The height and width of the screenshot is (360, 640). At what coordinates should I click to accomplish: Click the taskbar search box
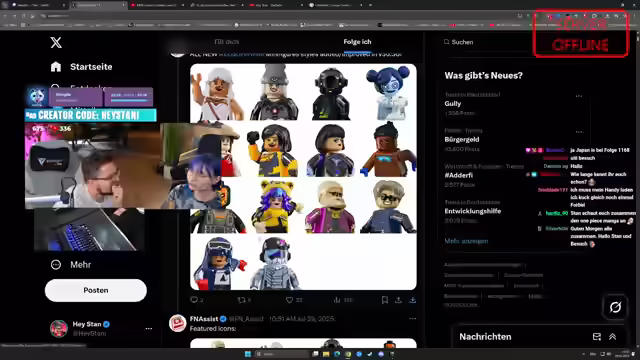pyautogui.click(x=282, y=354)
